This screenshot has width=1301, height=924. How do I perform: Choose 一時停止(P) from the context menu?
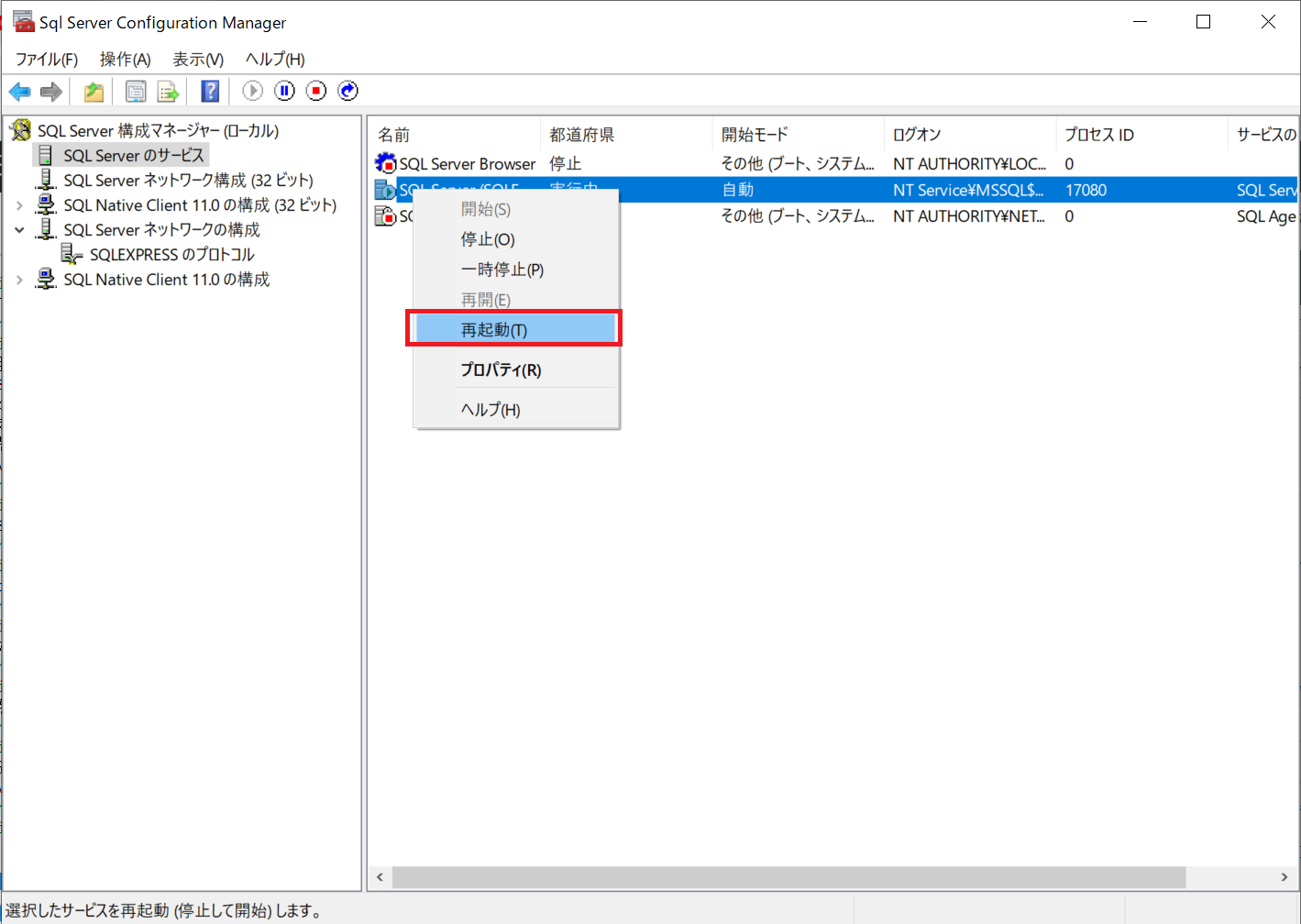click(516, 269)
